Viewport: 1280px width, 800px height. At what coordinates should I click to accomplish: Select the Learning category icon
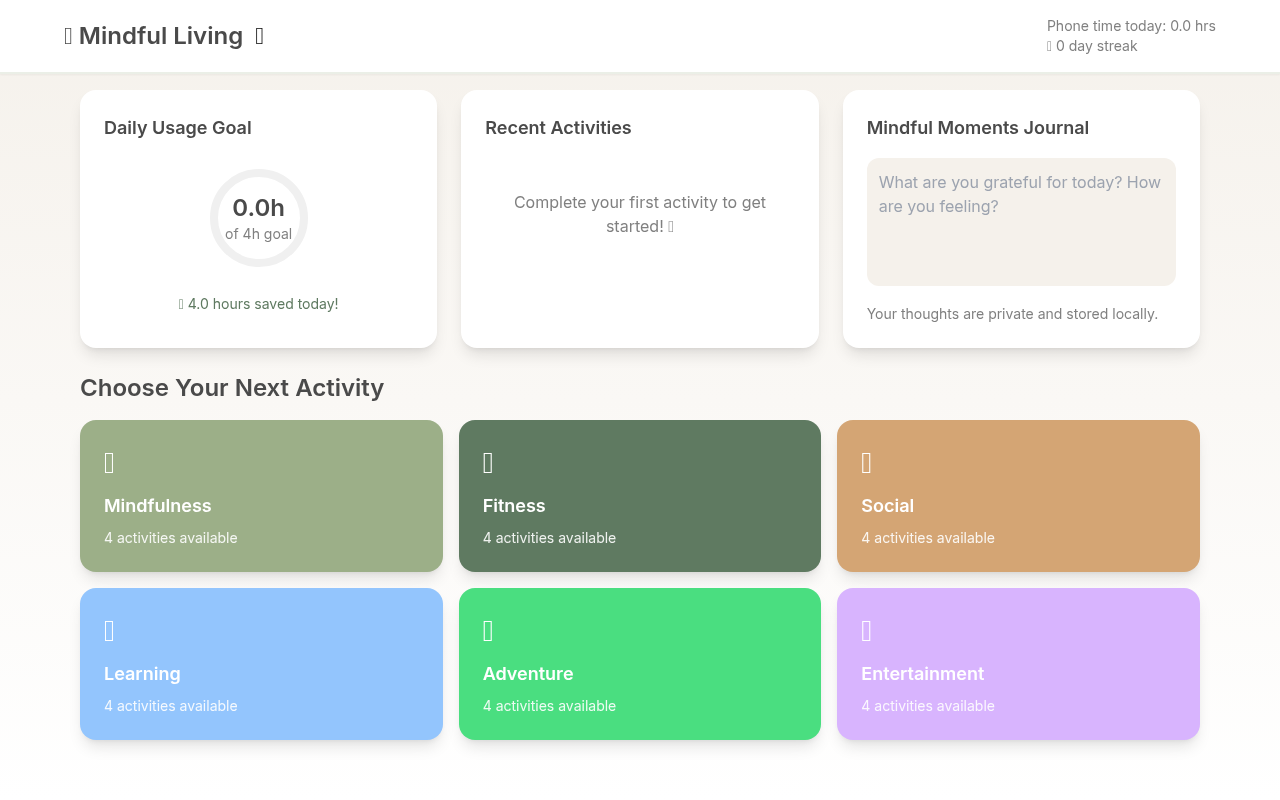pyautogui.click(x=108, y=630)
